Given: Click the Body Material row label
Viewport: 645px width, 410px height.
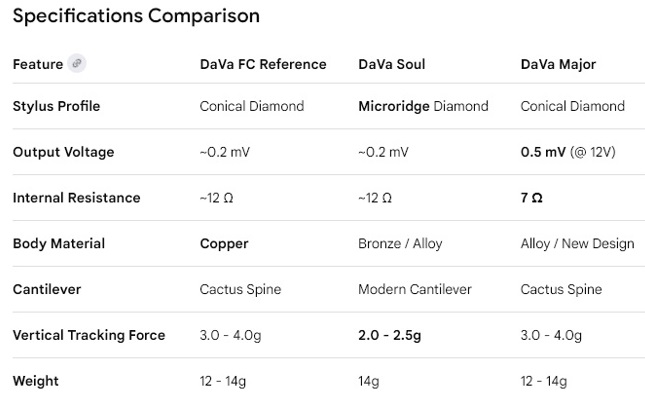Looking at the screenshot, I should coord(59,244).
